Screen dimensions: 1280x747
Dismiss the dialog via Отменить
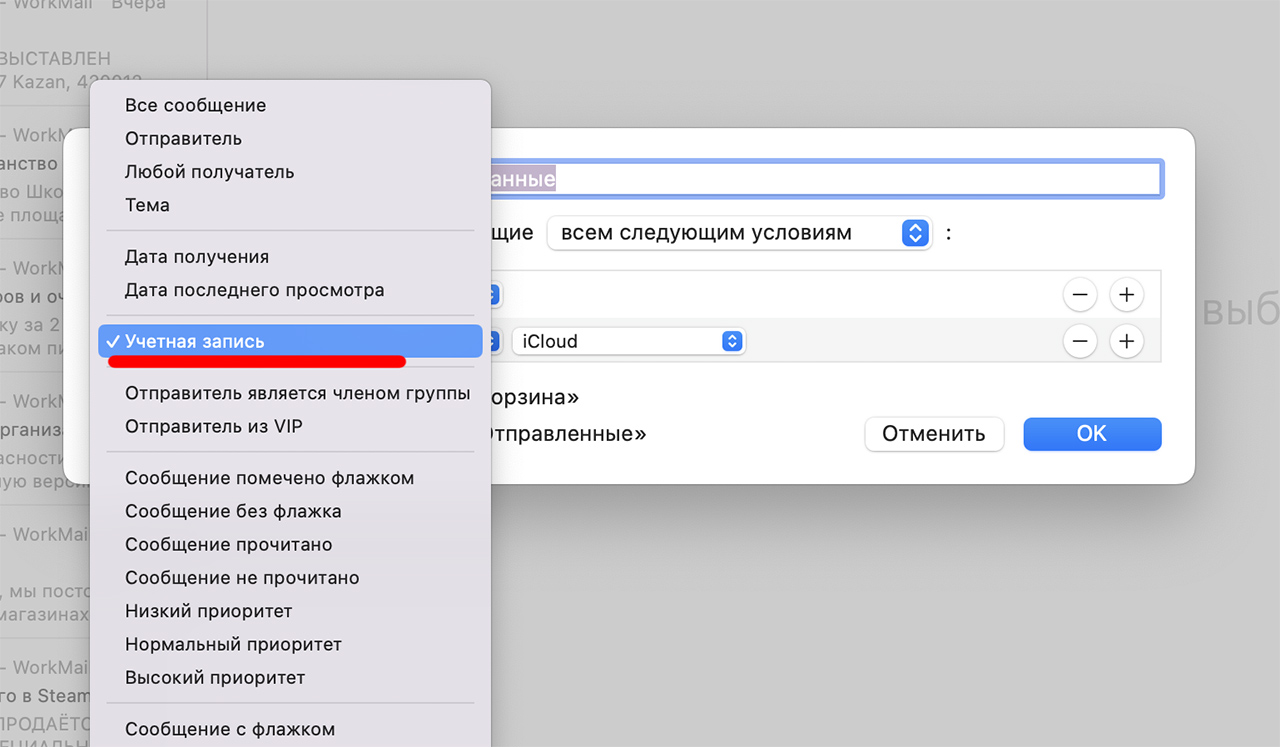[x=934, y=434]
